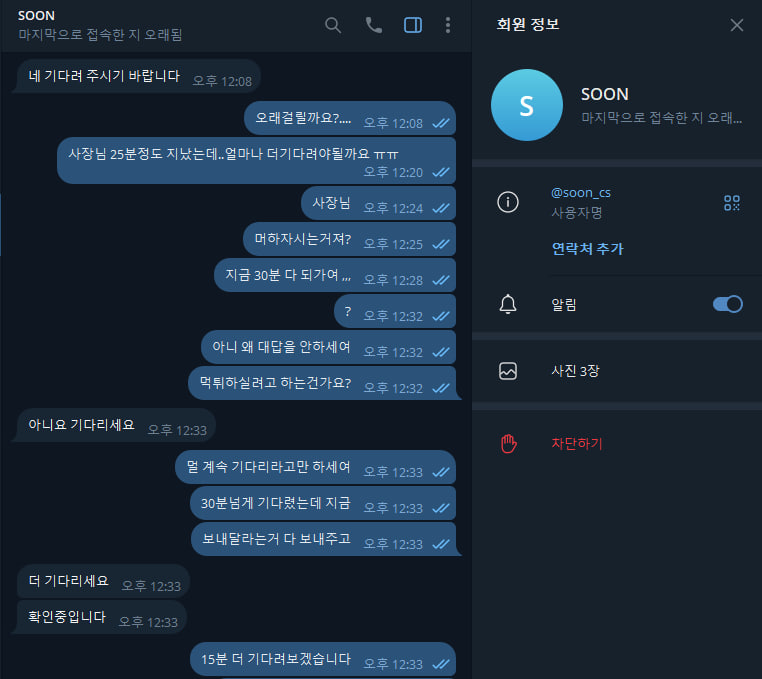Start a voice call with SOON
The image size is (762, 679).
373,25
